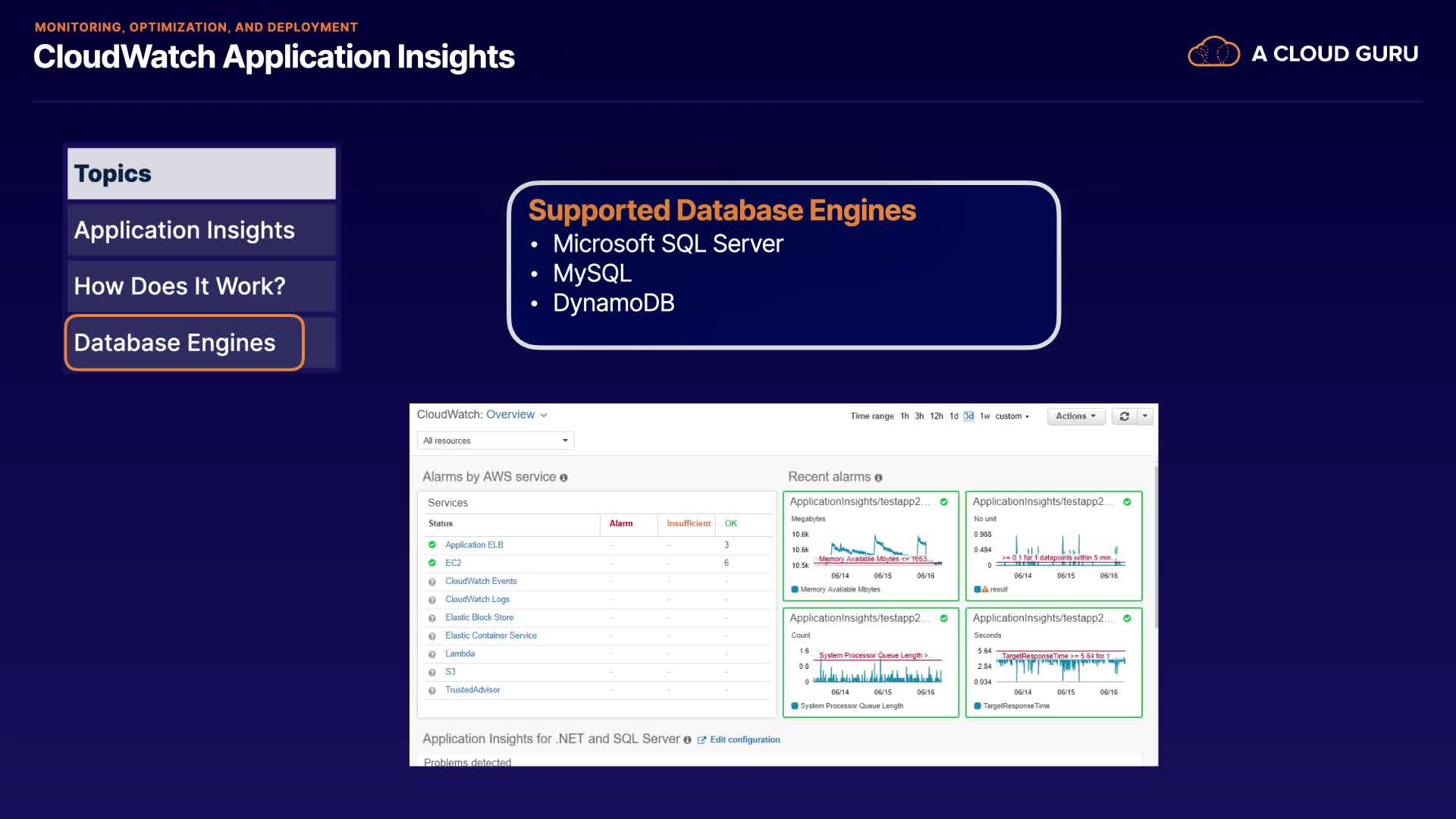Click the refresh icon button
1456x819 pixels.
(1124, 416)
